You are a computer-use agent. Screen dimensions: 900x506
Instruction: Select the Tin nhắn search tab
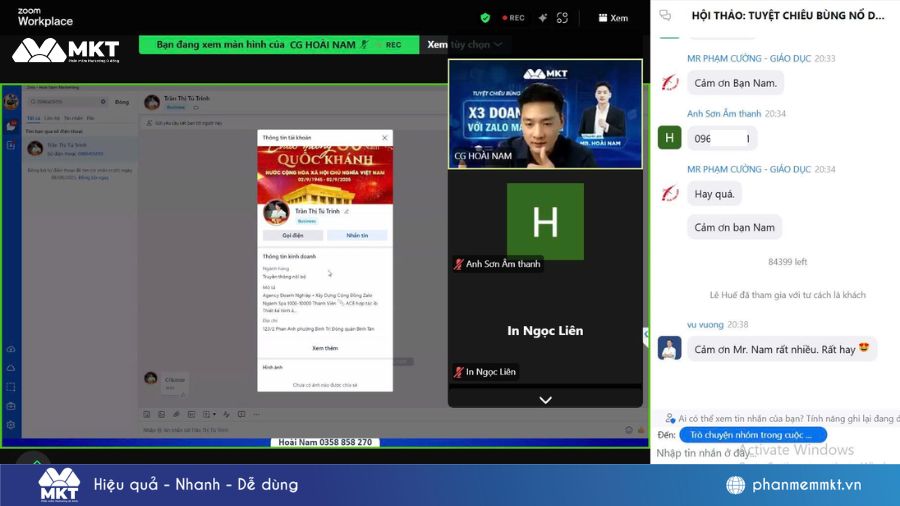(x=73, y=118)
